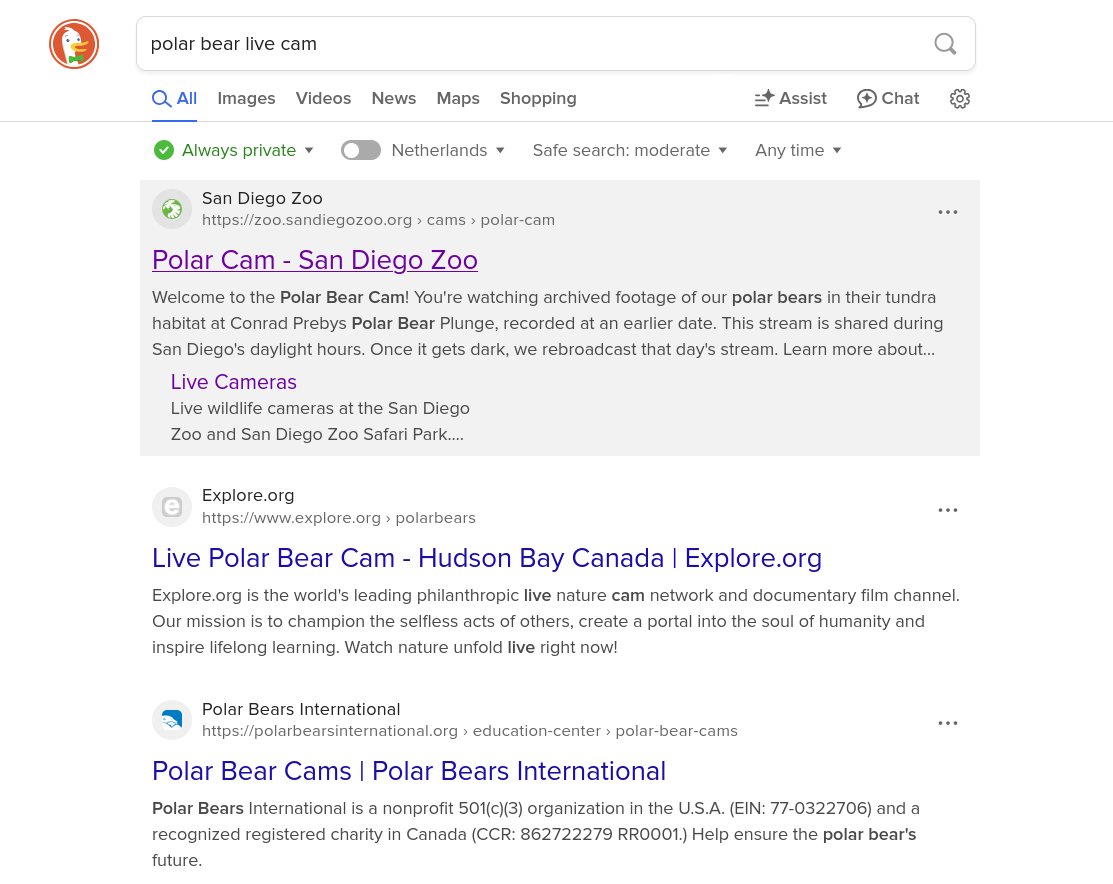Open the Live Cameras sublink
The height and width of the screenshot is (884, 1113).
(234, 382)
